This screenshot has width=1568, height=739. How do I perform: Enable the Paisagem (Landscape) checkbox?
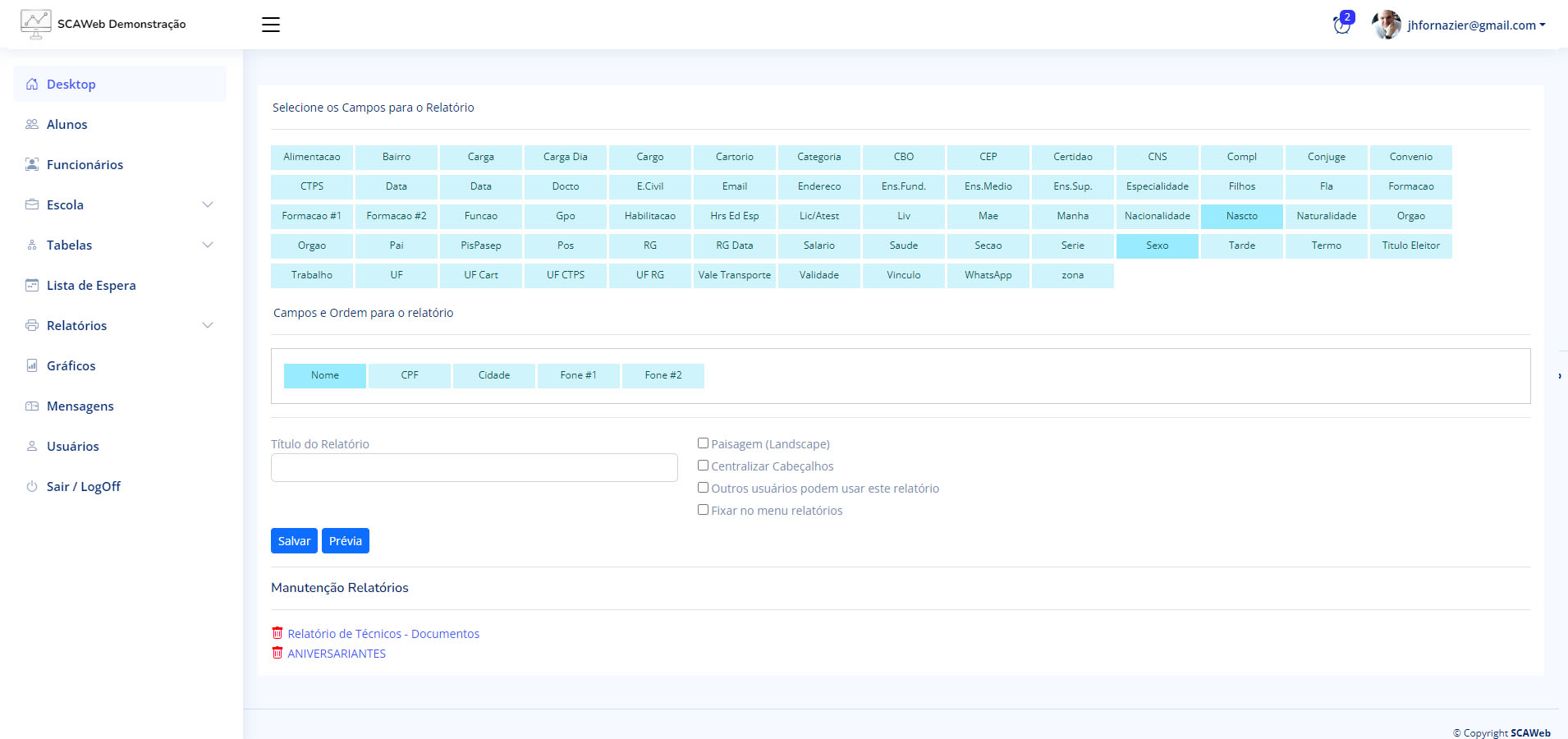pyautogui.click(x=703, y=443)
